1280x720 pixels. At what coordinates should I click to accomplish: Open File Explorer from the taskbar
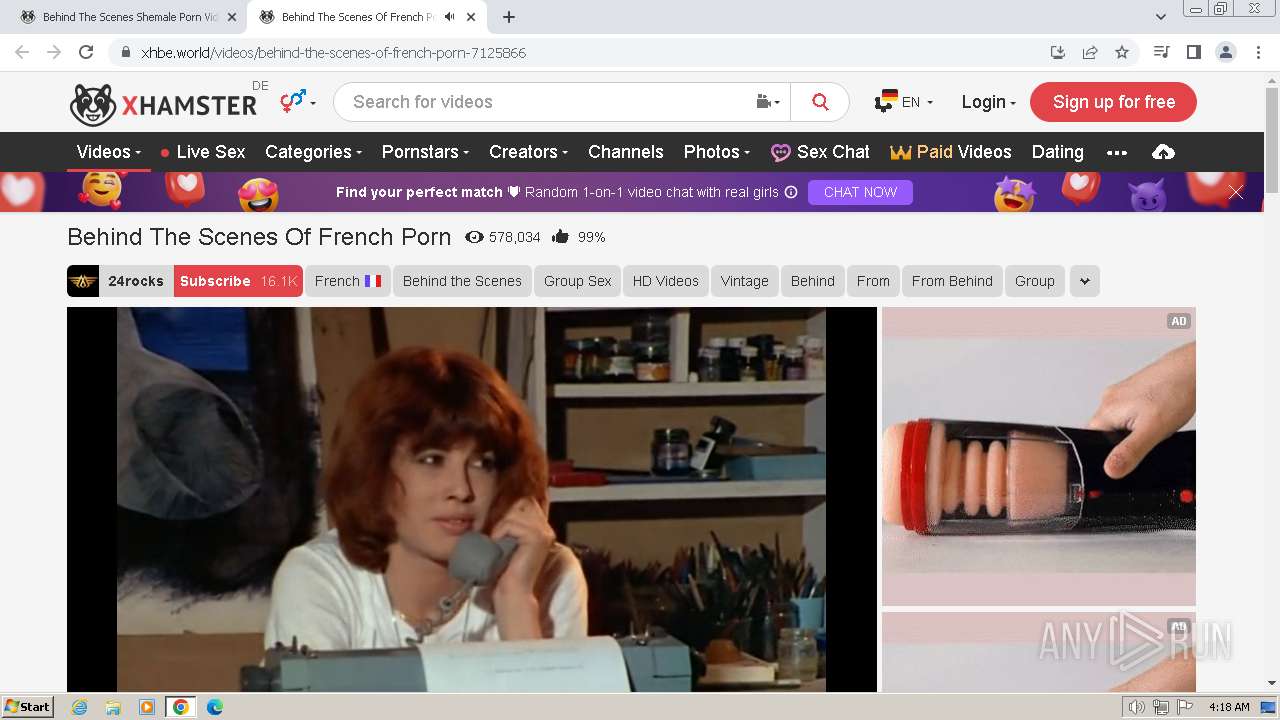[113, 707]
